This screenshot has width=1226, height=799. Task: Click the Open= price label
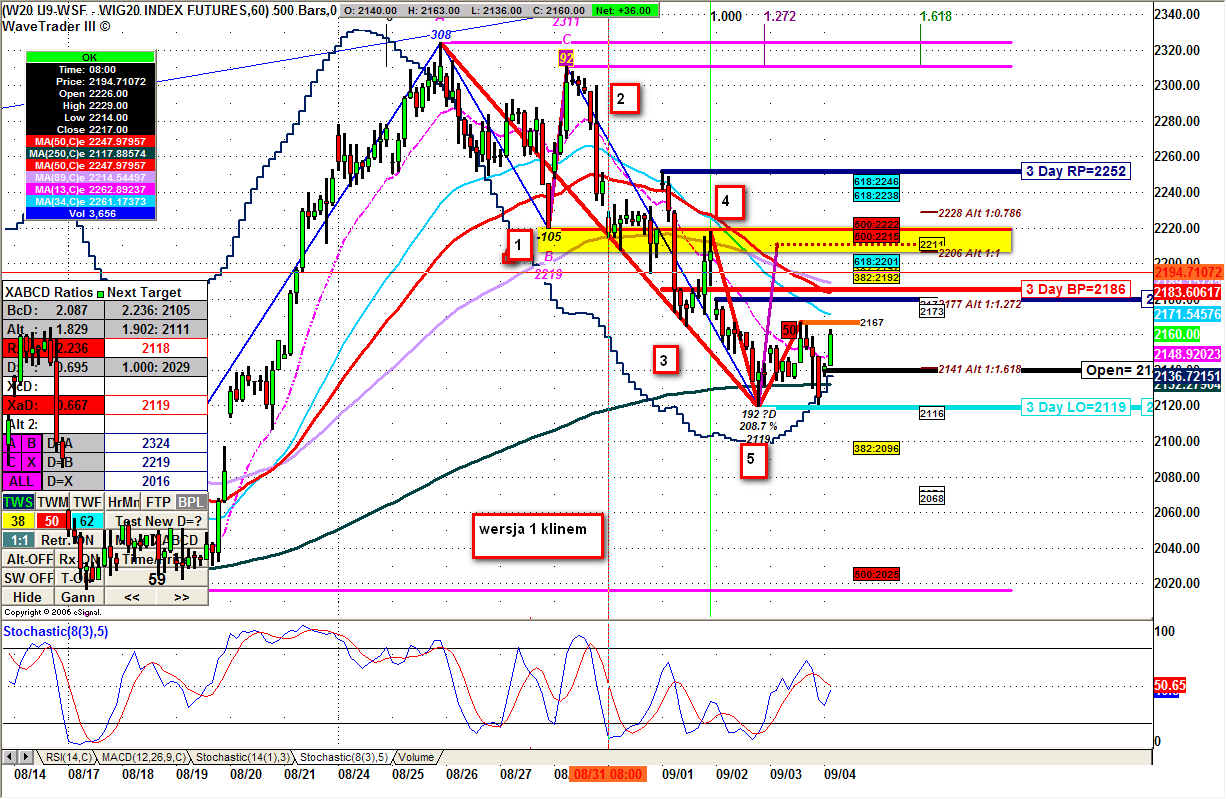pos(1116,370)
